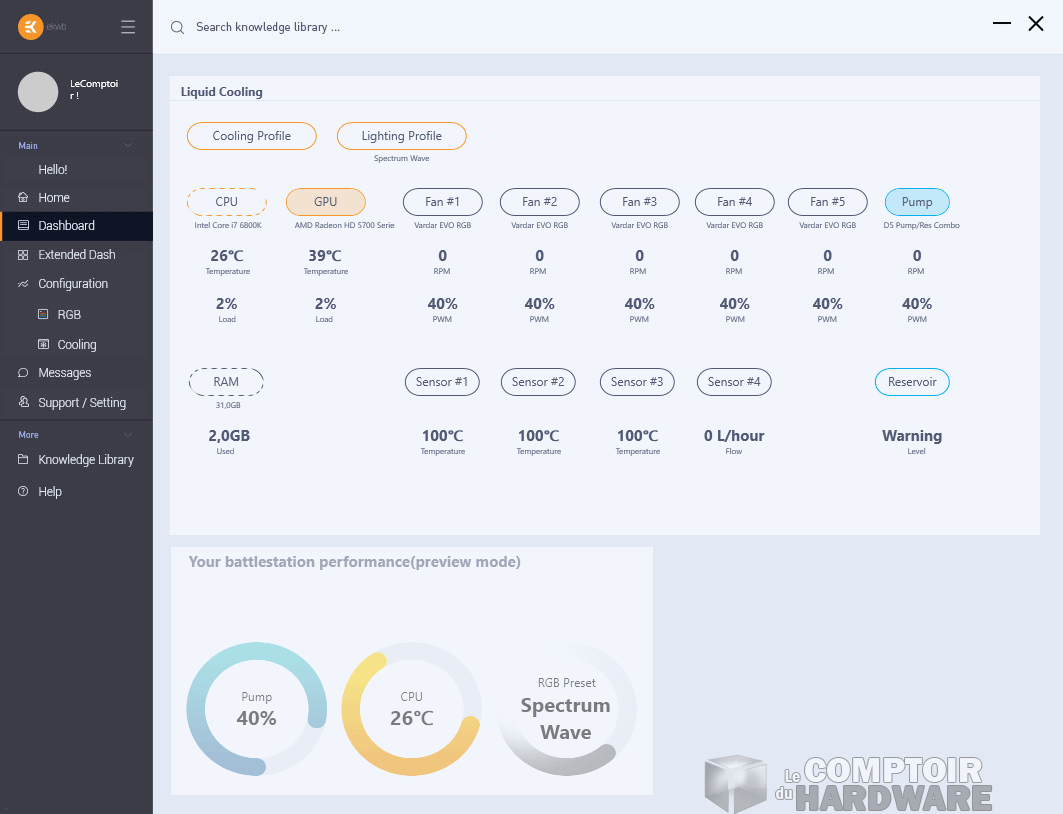Screen dimensions: 1063x814
Task: Toggle the CPU component pill
Action: click(x=227, y=202)
